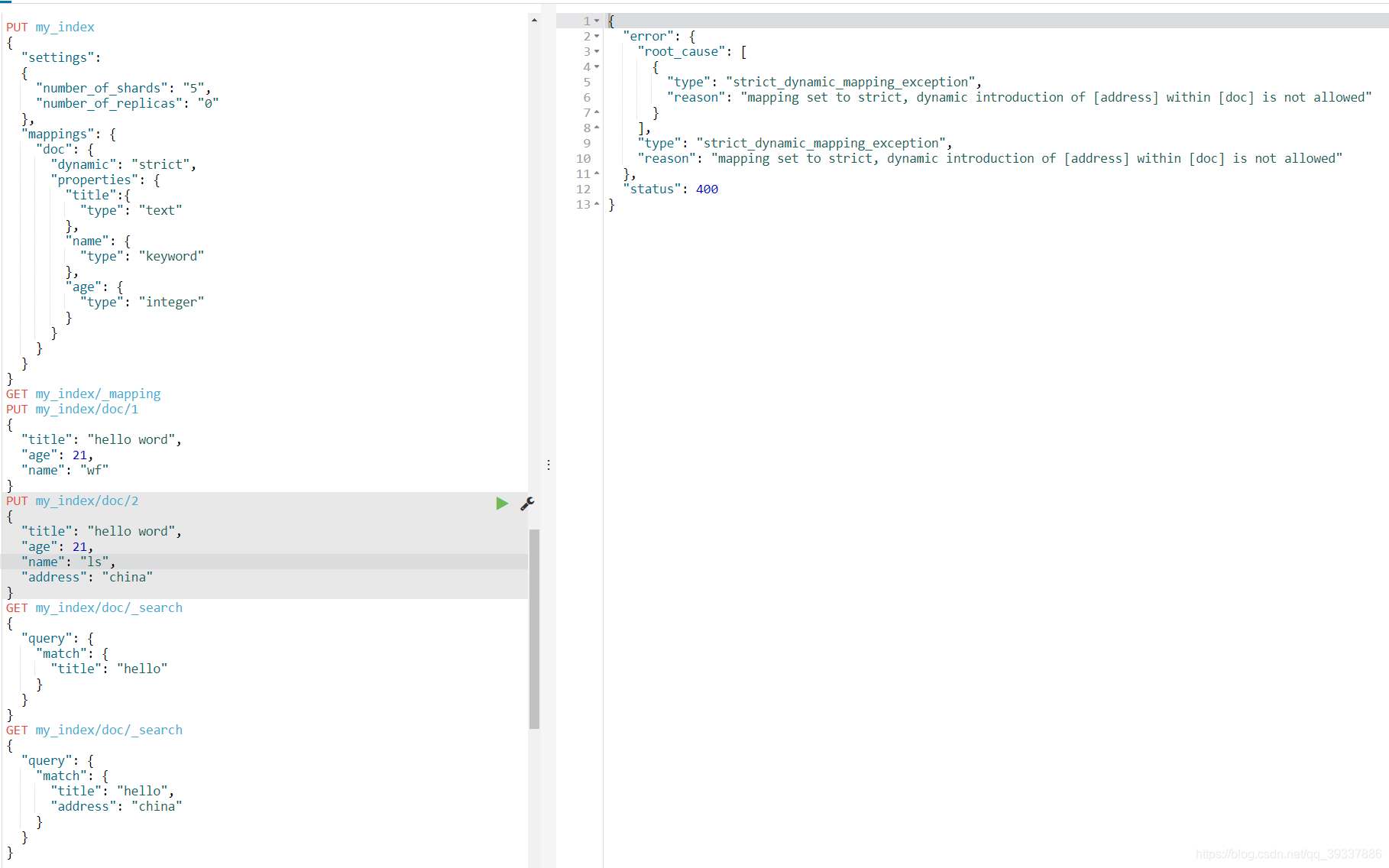Screen dimensions: 1389x868
Task: Click the "type": "keyword" line
Action: coord(142,257)
